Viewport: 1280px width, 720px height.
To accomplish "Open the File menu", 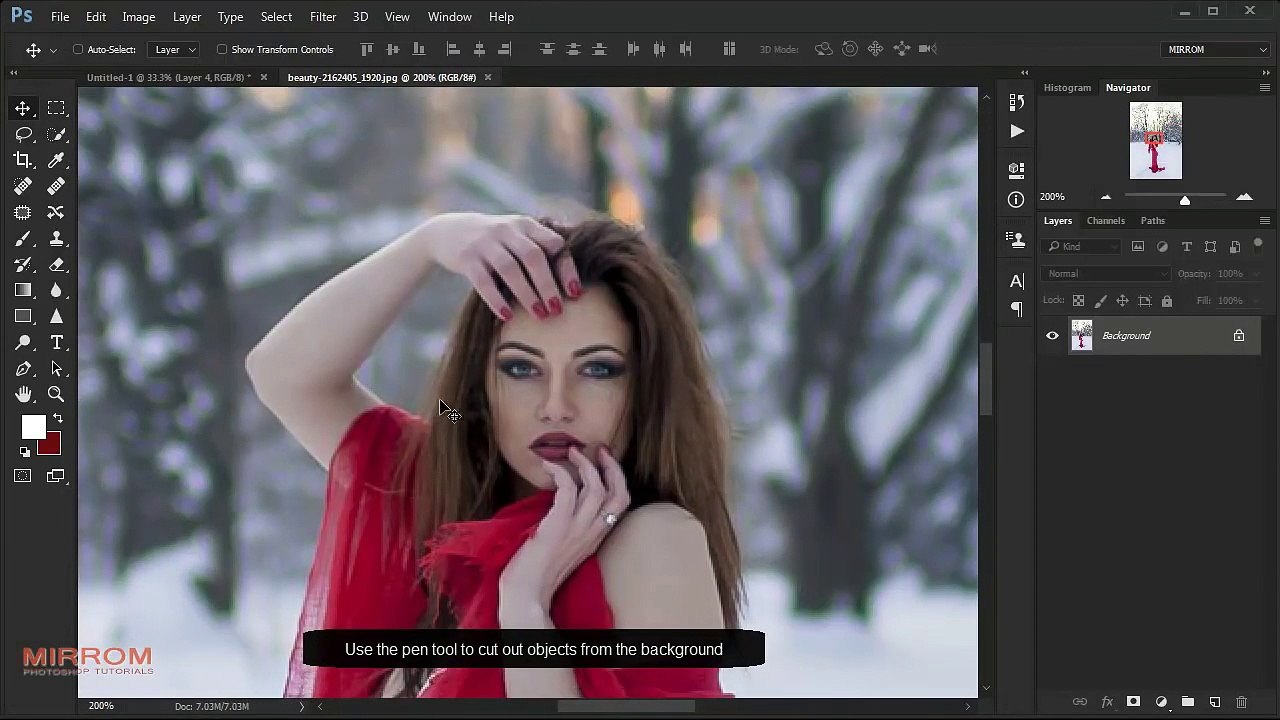I will 60,17.
